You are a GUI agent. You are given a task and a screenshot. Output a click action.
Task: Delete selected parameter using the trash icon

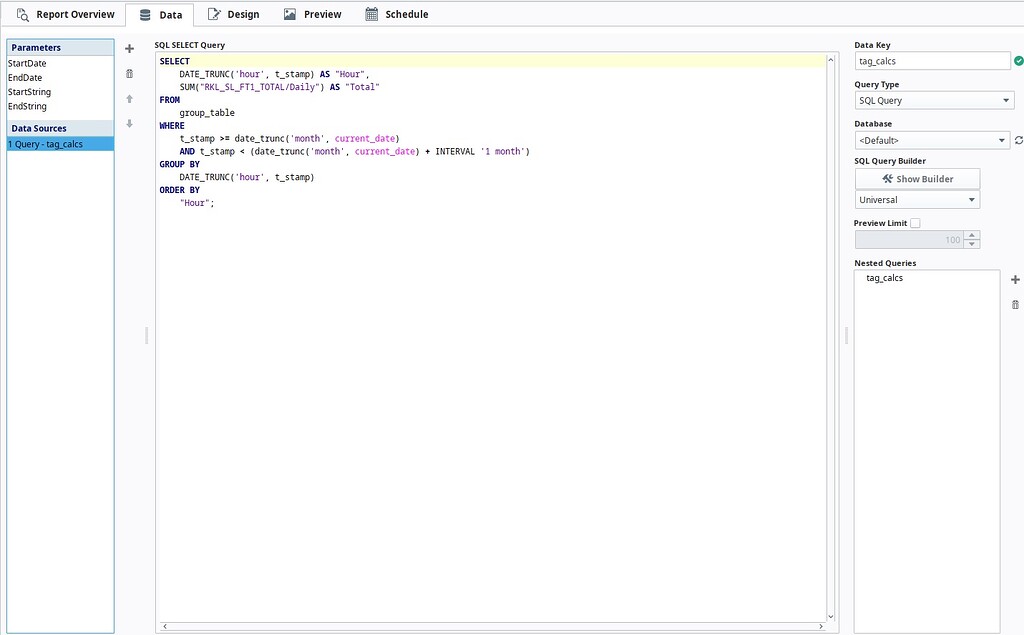pos(129,73)
